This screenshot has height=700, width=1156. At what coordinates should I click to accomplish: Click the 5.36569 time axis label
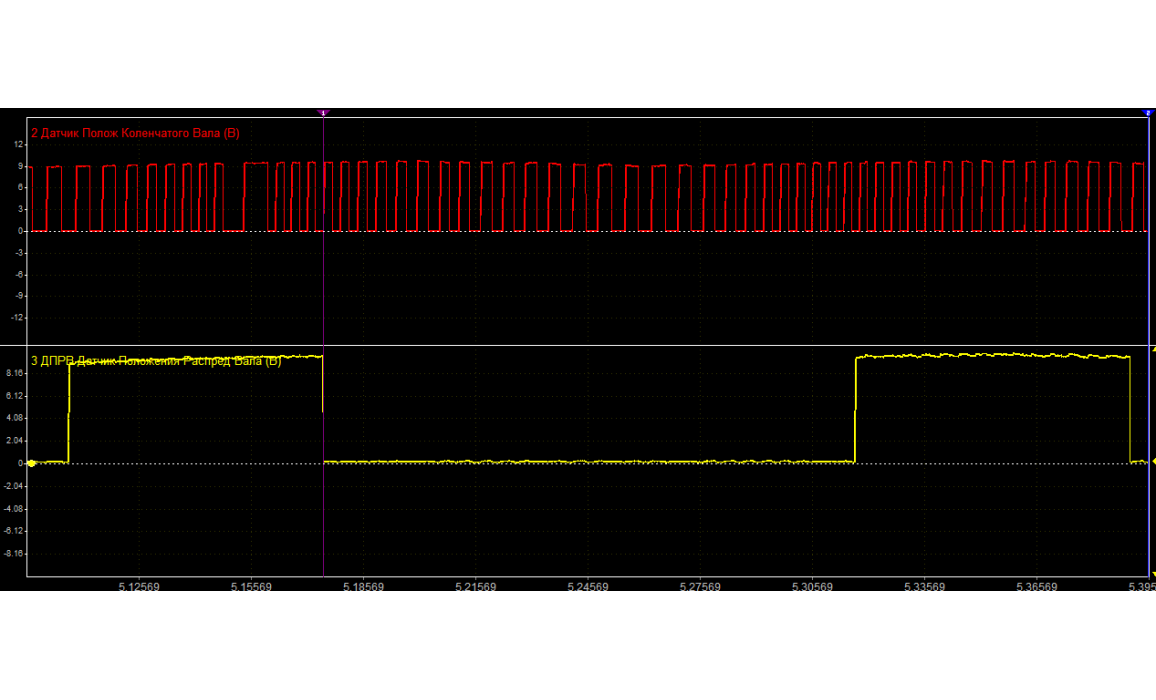(x=1037, y=587)
